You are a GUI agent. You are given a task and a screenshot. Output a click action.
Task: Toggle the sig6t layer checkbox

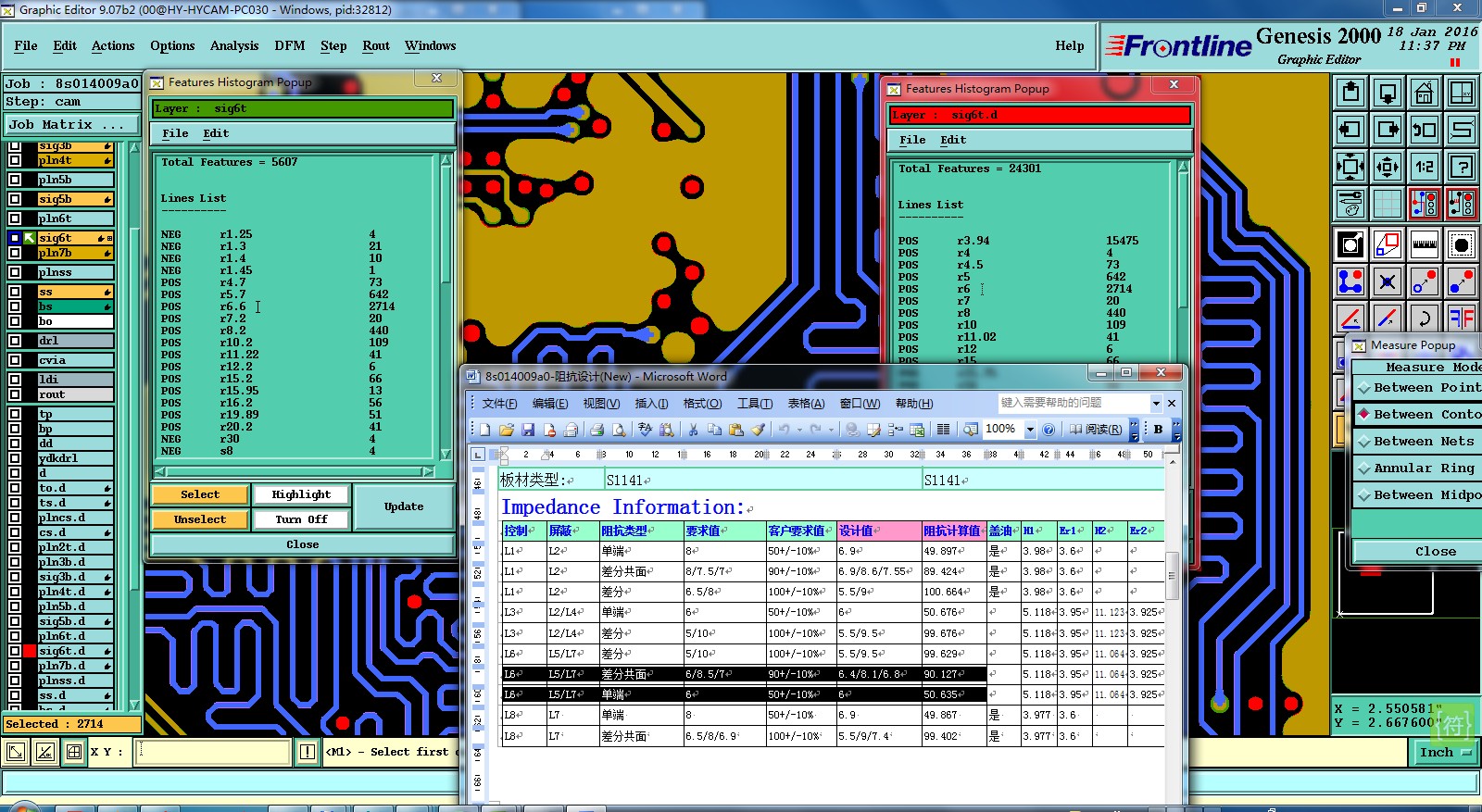15,238
